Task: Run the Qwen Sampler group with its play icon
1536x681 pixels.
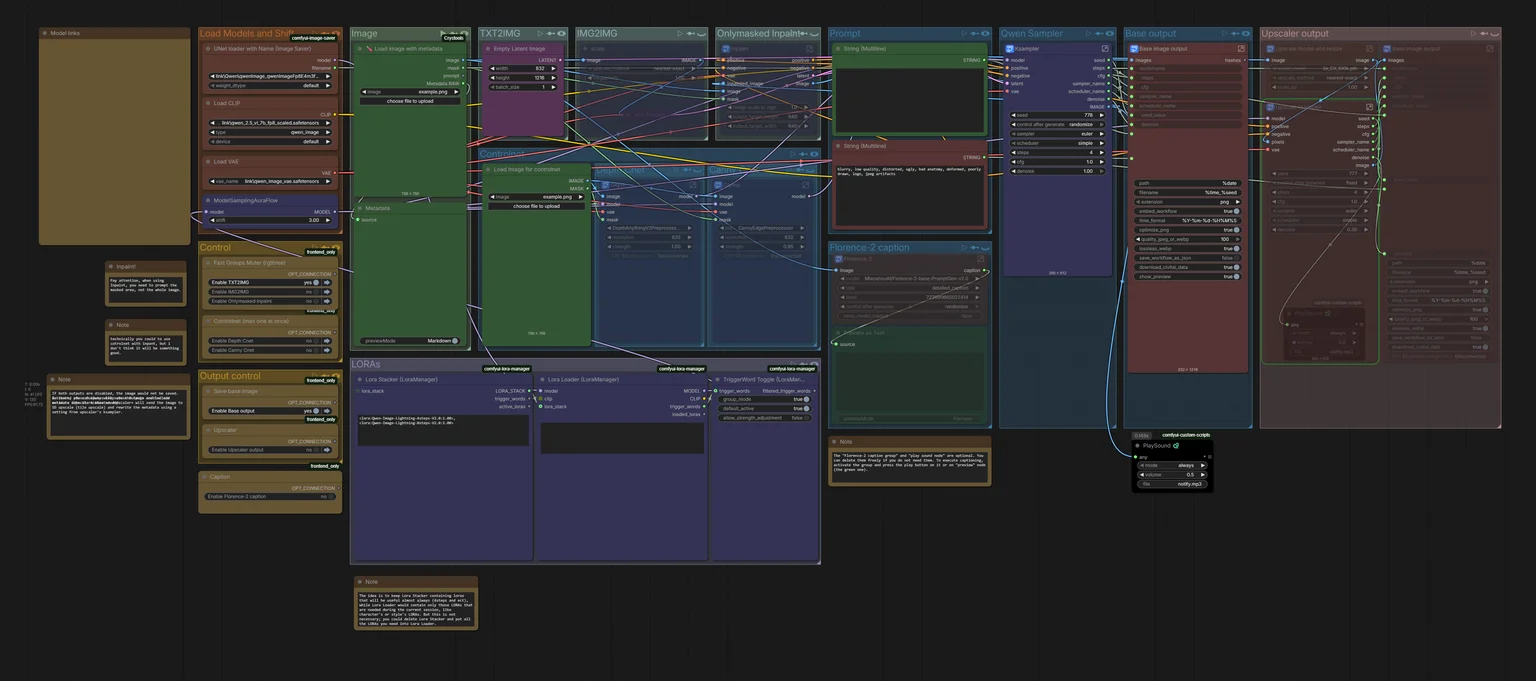Action: tap(1088, 33)
